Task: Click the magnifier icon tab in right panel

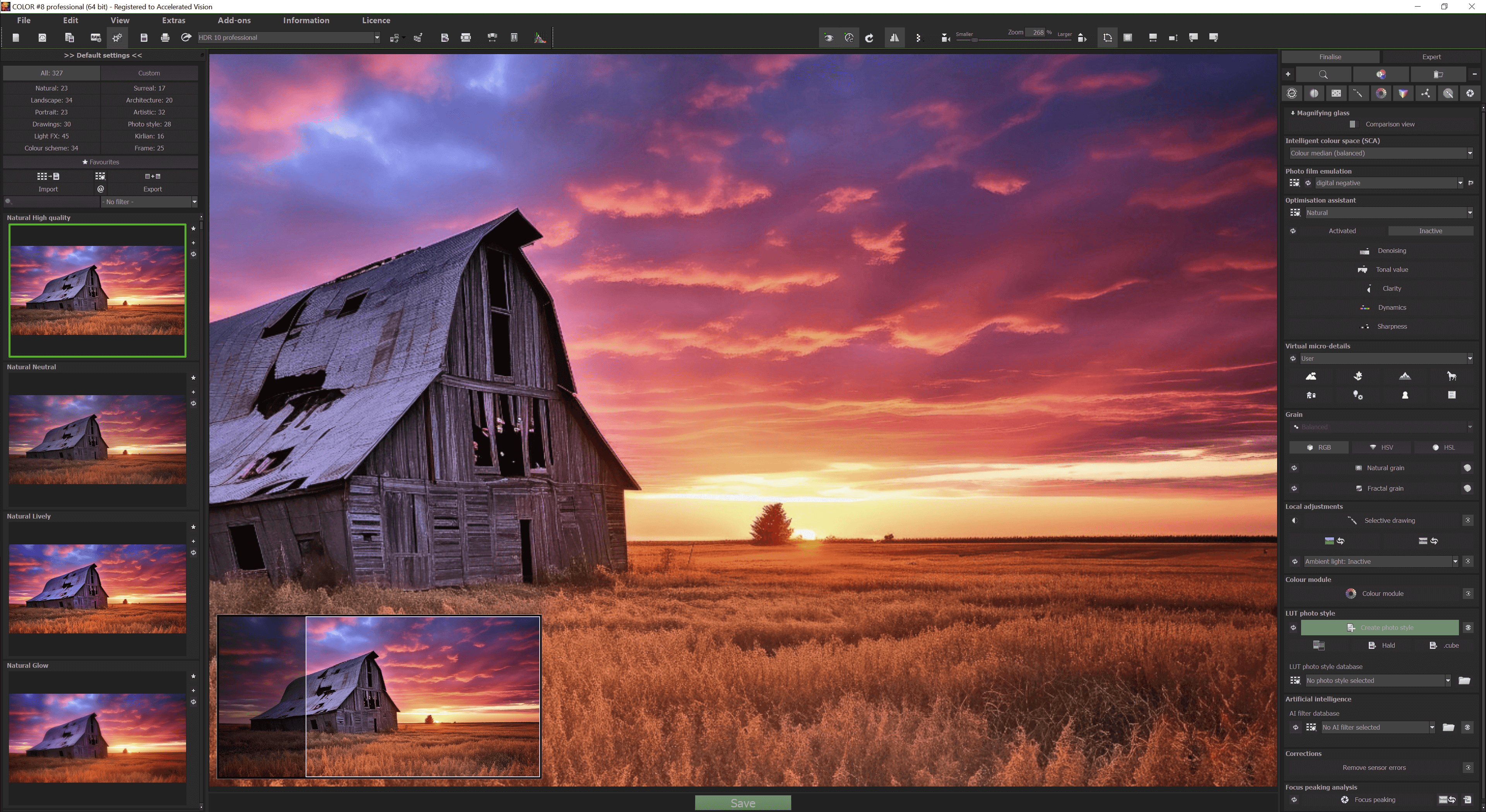Action: [1324, 74]
